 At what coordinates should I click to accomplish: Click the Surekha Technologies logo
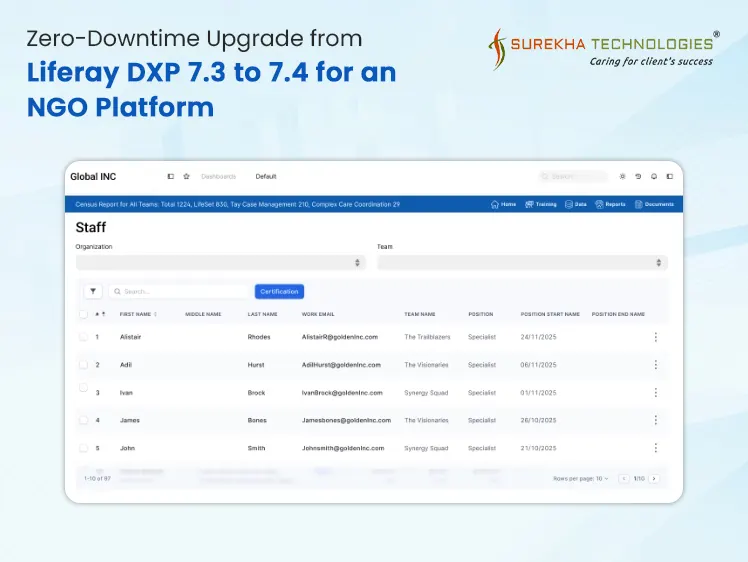click(x=603, y=48)
